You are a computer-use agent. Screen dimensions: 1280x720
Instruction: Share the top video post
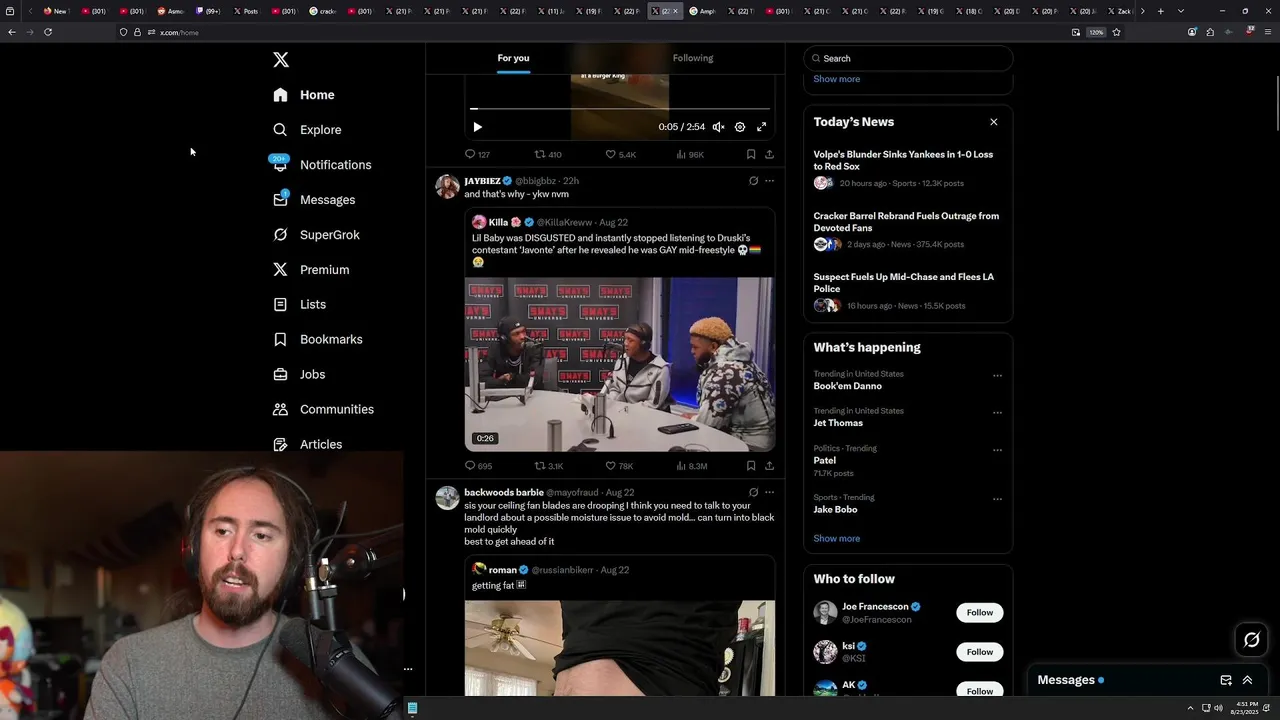(x=769, y=155)
